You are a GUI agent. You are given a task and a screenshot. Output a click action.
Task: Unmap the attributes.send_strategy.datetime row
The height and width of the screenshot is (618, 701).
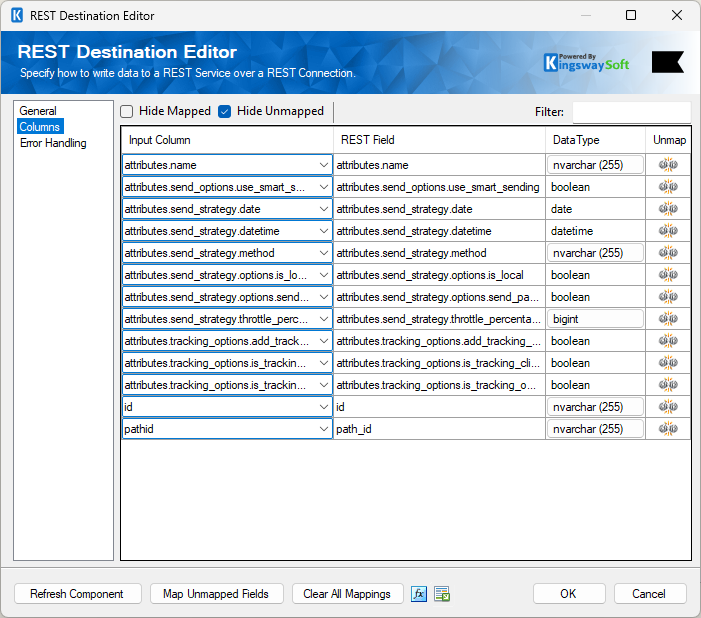coord(668,231)
